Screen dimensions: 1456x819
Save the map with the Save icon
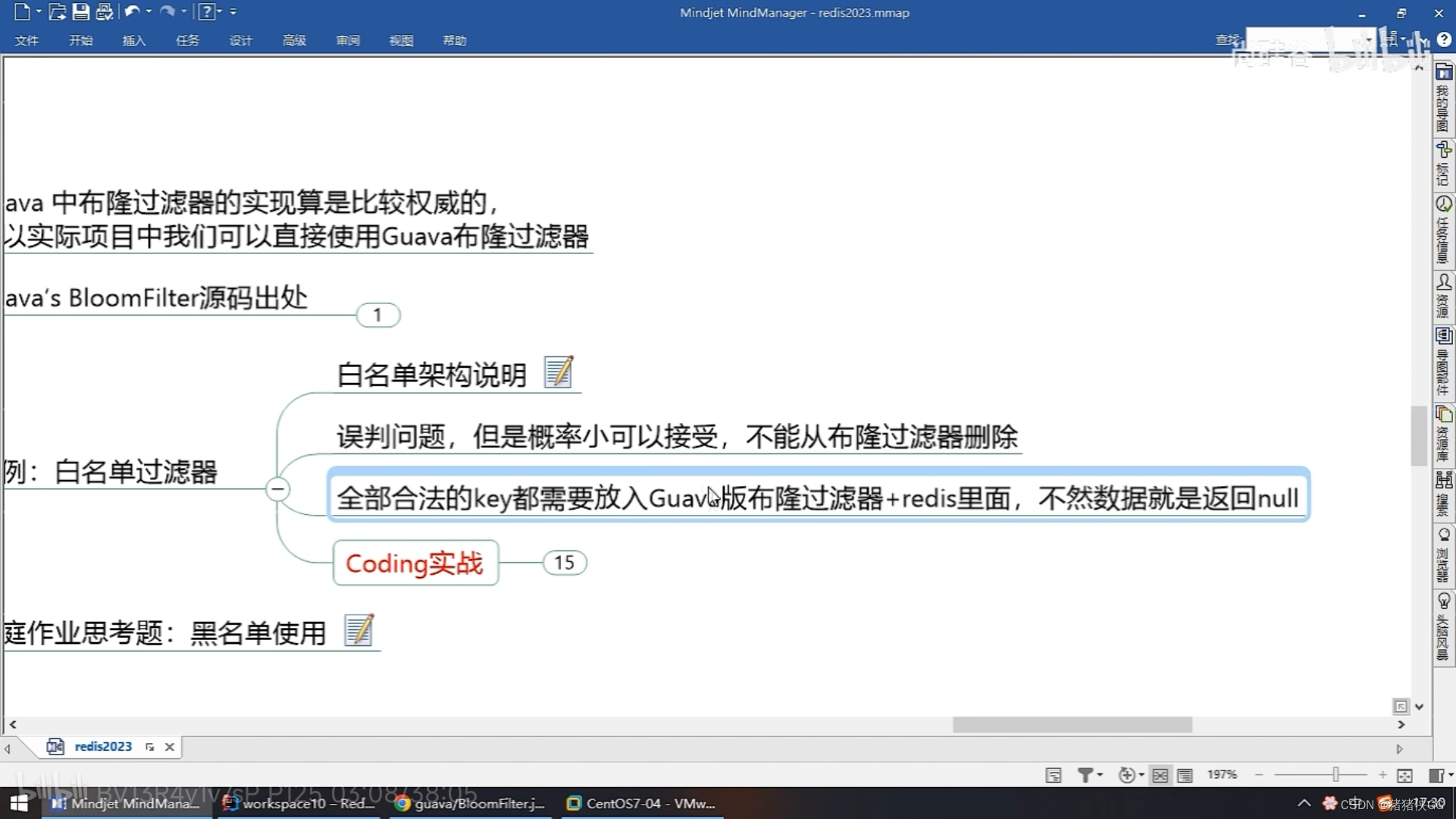[80, 11]
